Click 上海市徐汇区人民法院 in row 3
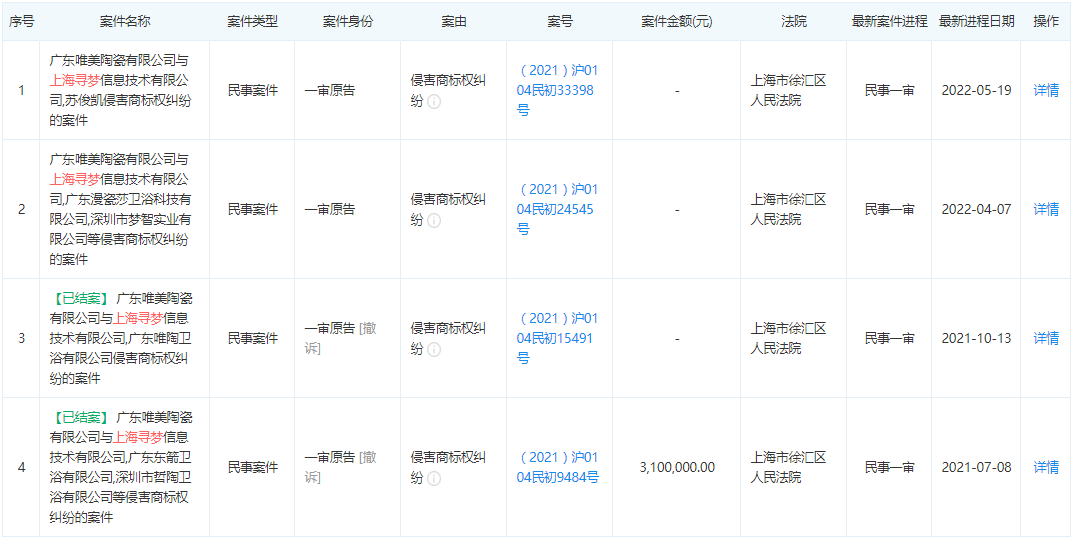The width and height of the screenshot is (1075, 542). point(788,338)
